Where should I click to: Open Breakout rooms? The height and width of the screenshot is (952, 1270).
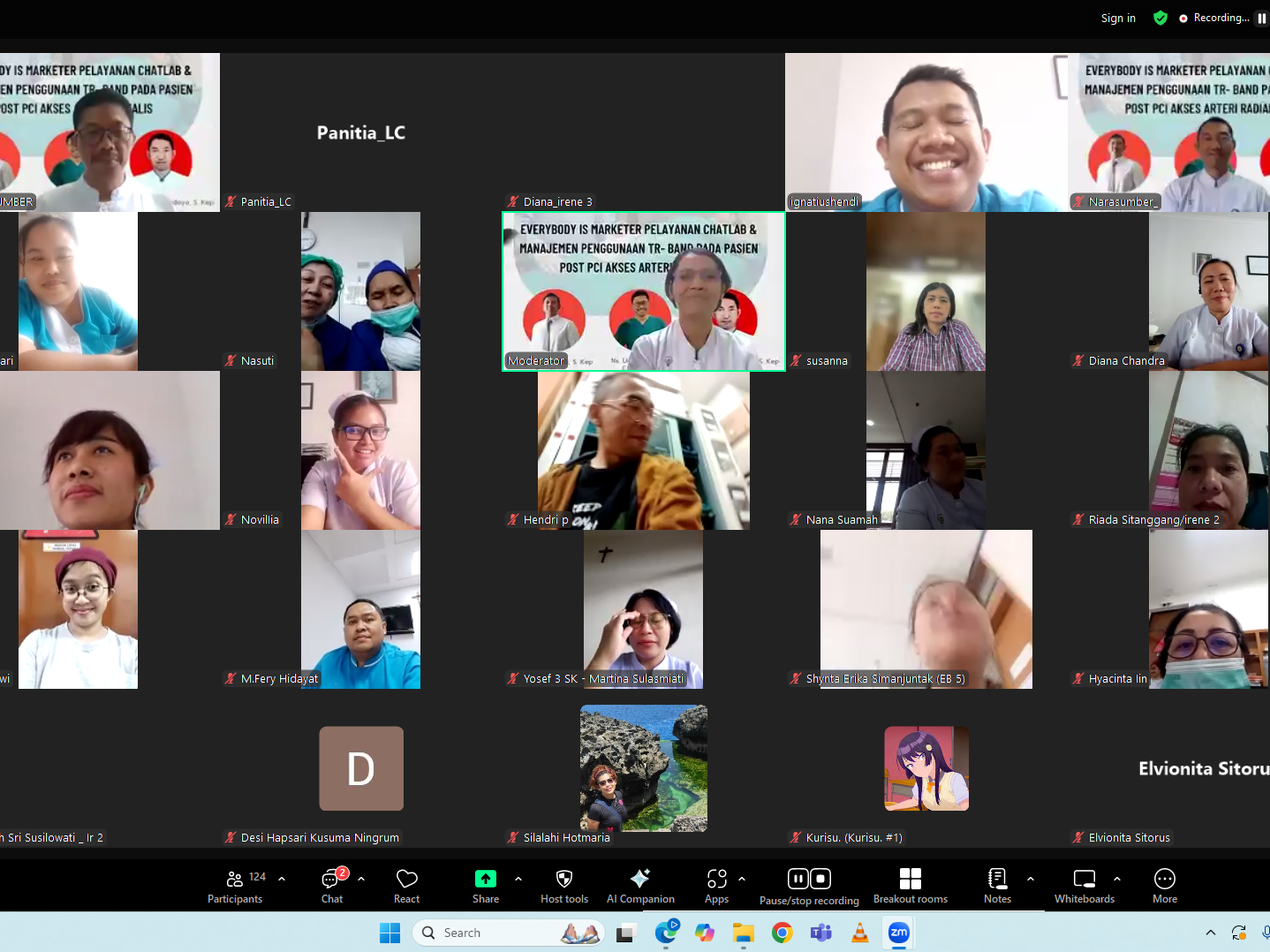click(x=910, y=886)
